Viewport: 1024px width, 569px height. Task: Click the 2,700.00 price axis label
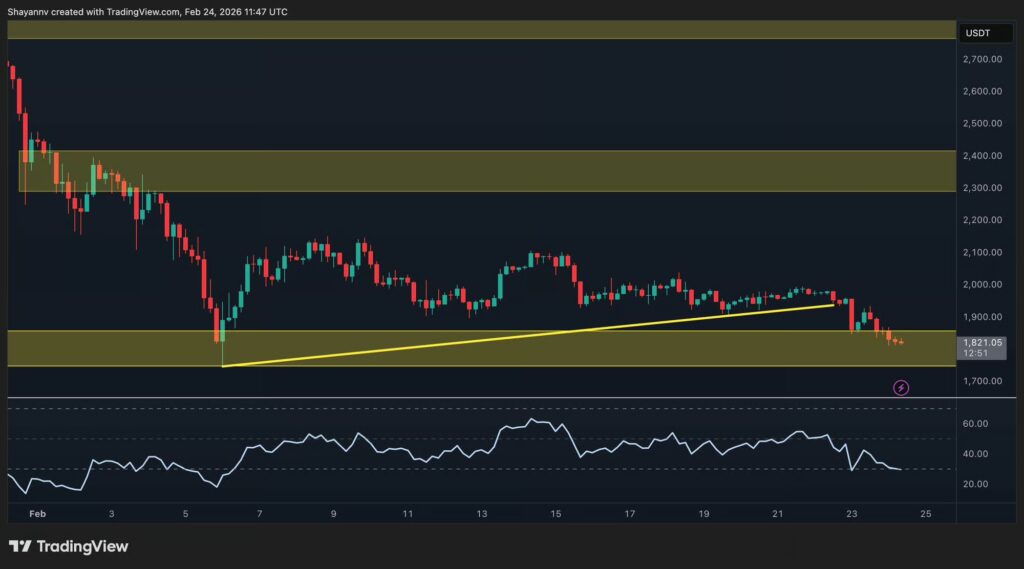click(x=980, y=60)
